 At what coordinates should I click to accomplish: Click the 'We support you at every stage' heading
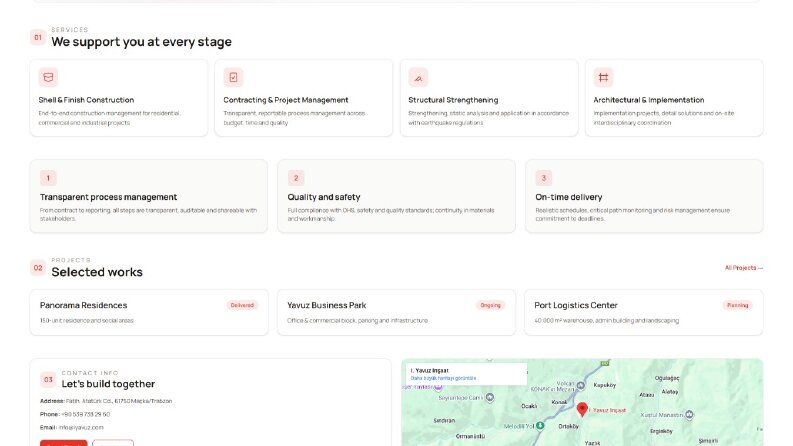142,42
